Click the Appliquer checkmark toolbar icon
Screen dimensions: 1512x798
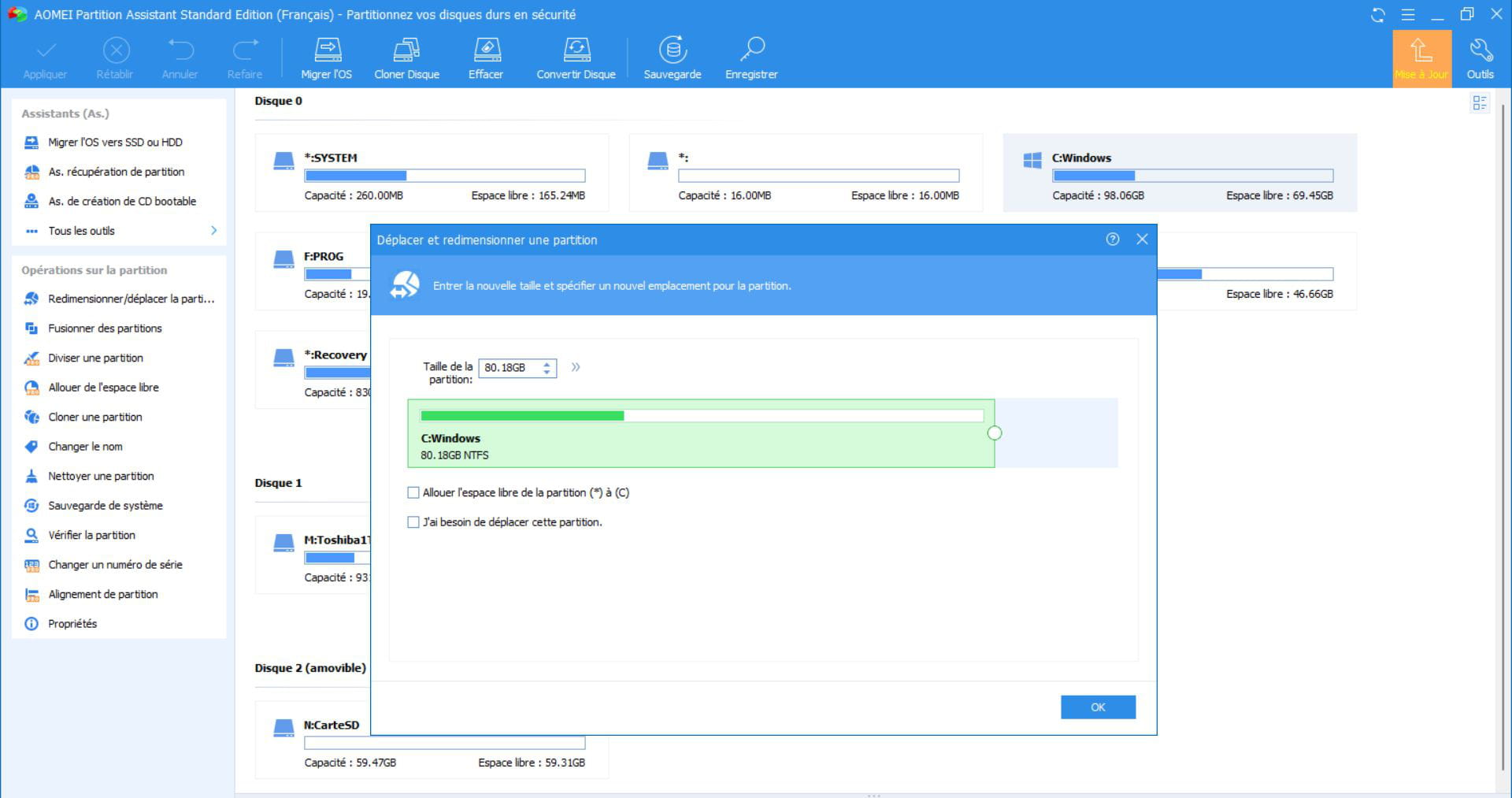pyautogui.click(x=46, y=50)
